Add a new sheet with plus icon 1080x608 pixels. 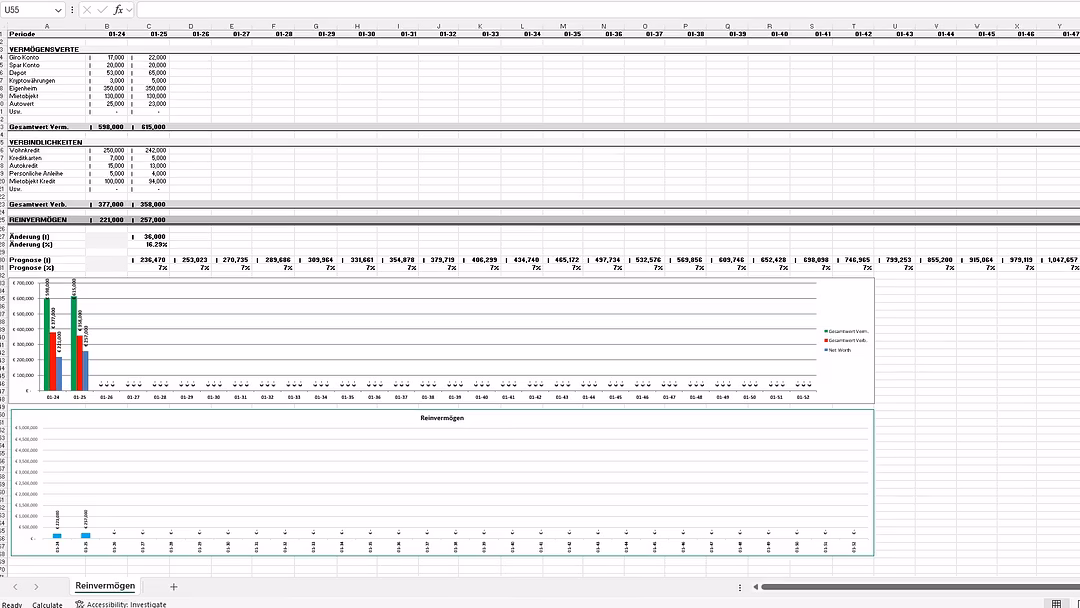(x=173, y=587)
